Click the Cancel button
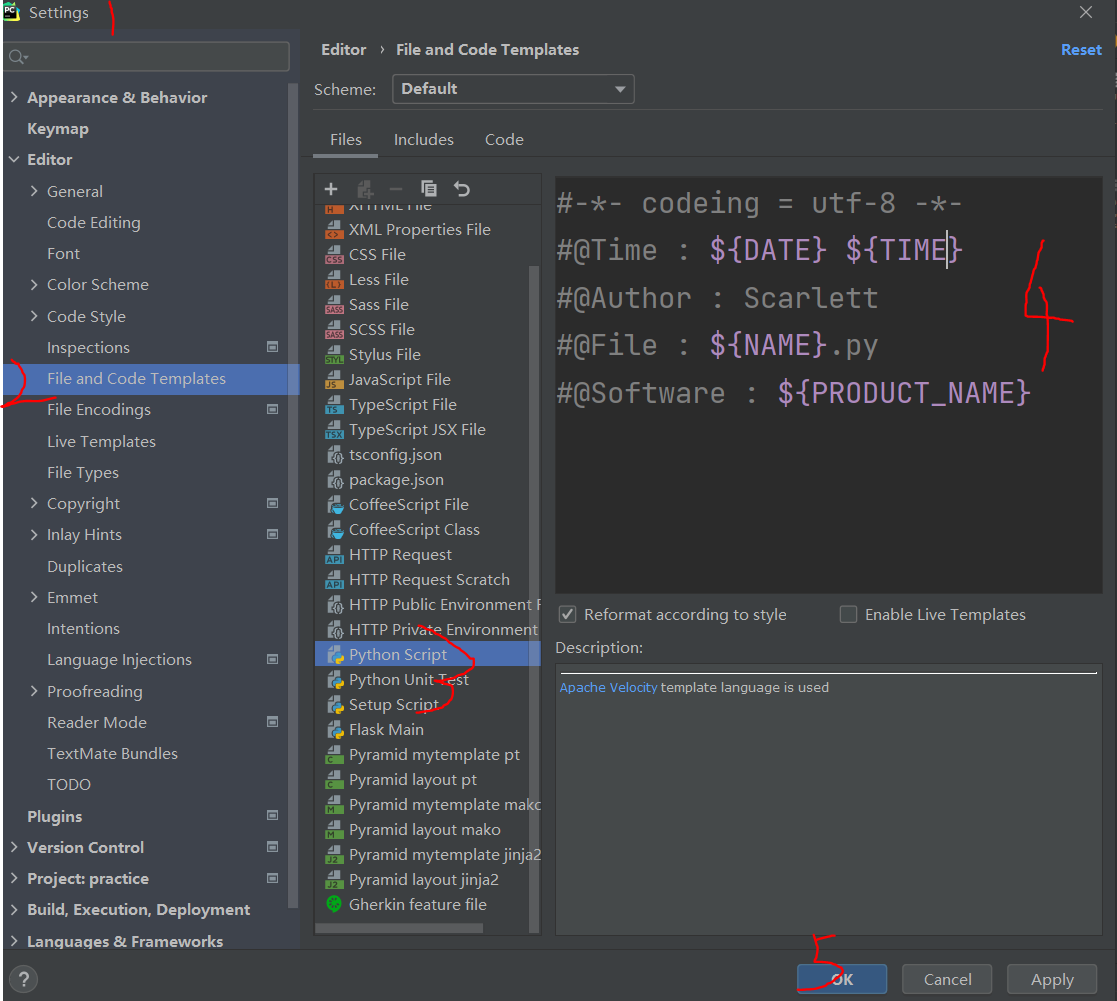This screenshot has height=1001, width=1117. (947, 979)
